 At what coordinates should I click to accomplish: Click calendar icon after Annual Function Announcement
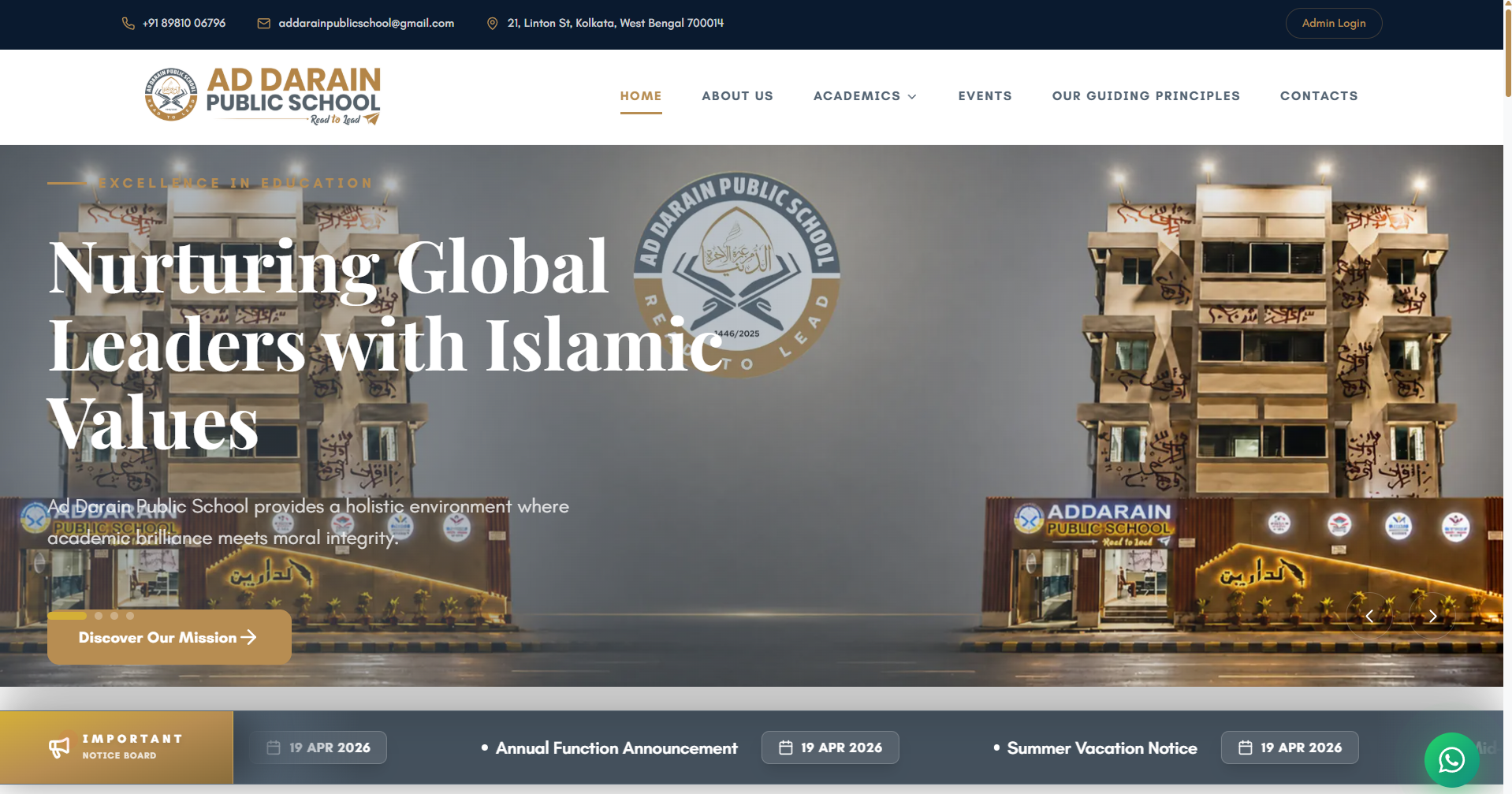click(x=786, y=747)
